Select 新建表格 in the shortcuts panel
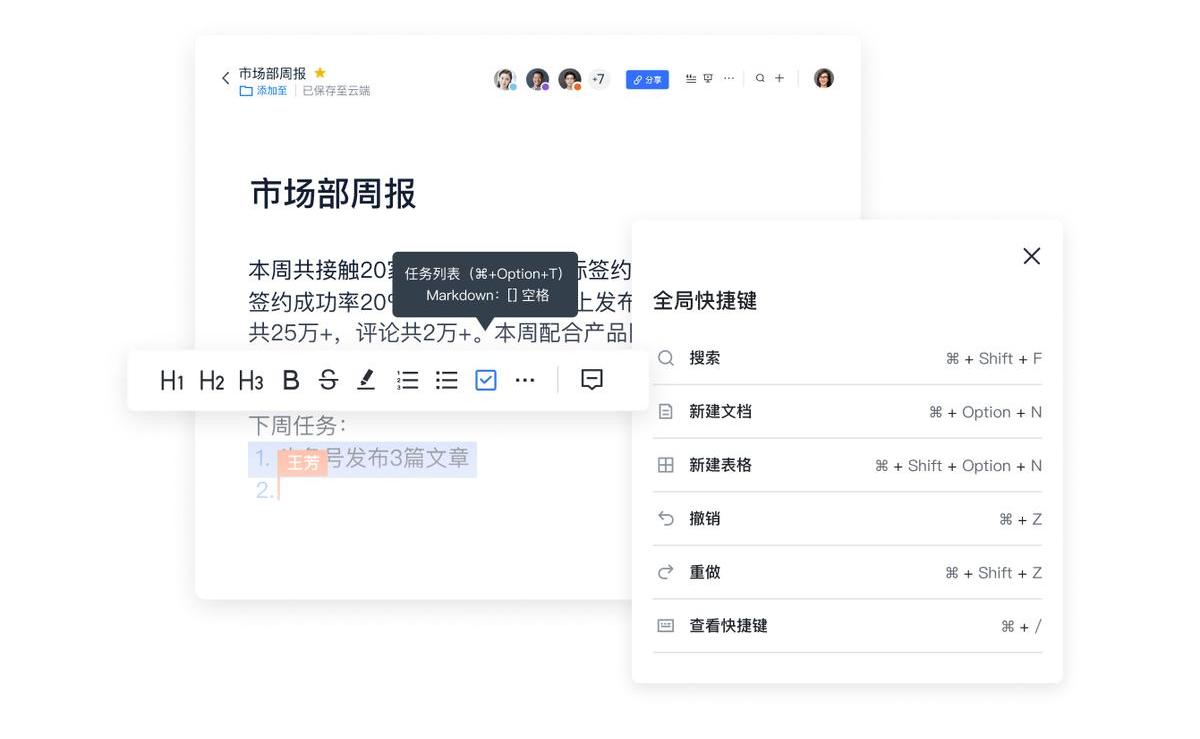 coord(720,465)
